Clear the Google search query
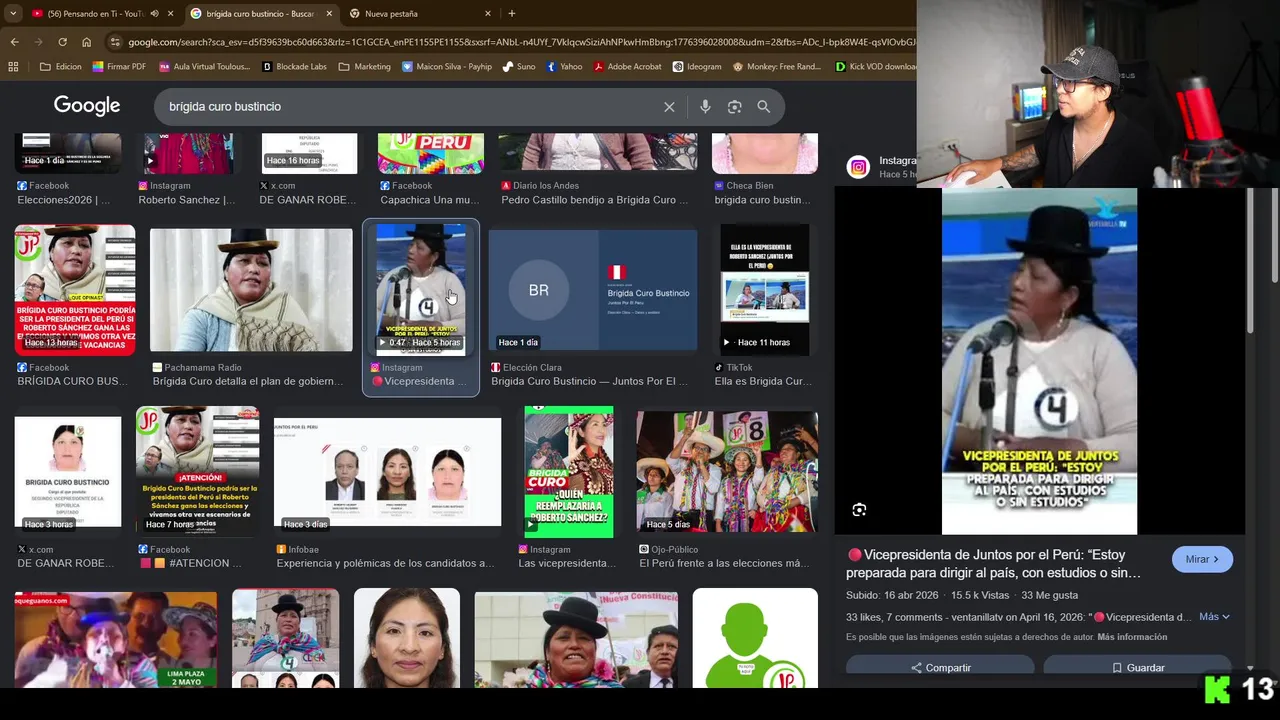Image resolution: width=1280 pixels, height=720 pixels. pos(669,107)
